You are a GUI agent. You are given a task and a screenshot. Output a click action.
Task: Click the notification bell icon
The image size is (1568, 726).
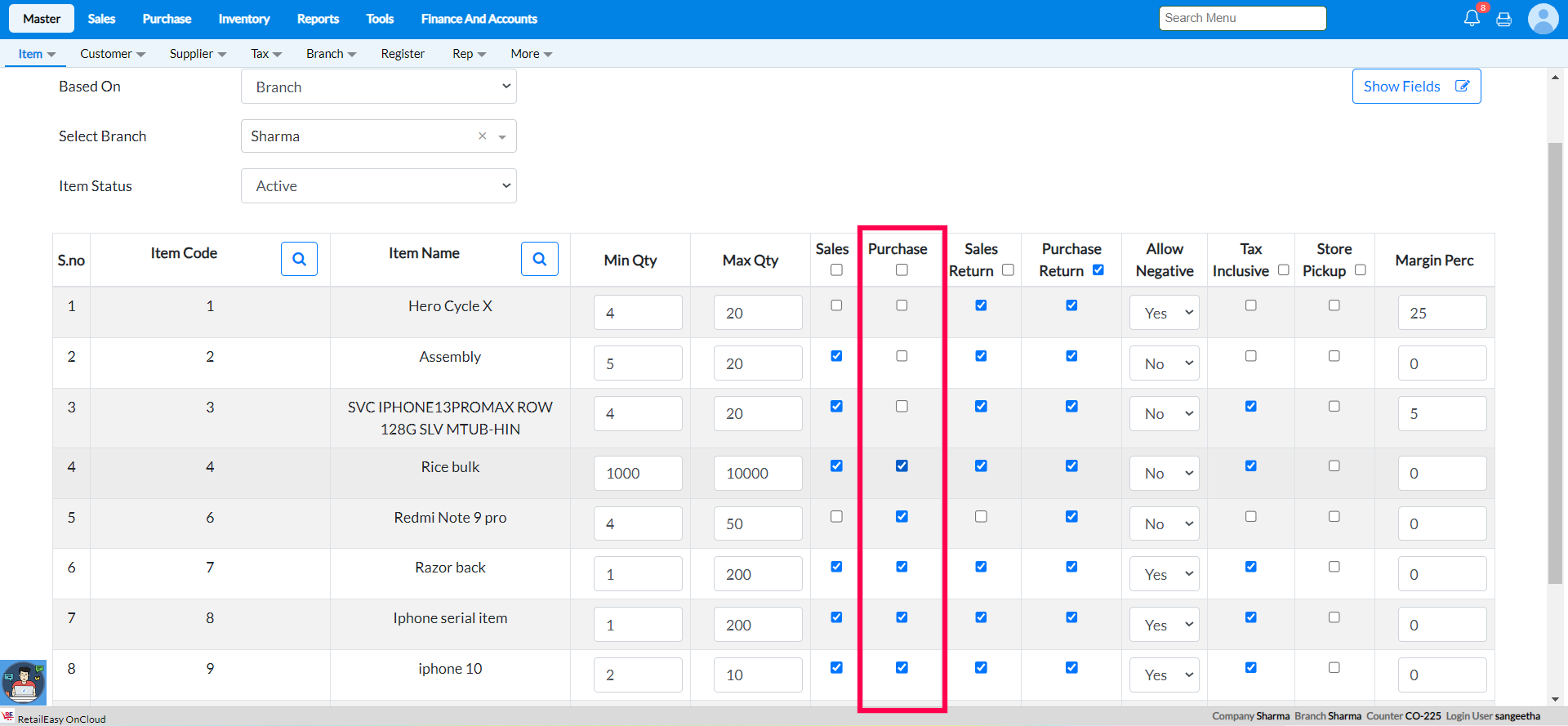tap(1472, 18)
